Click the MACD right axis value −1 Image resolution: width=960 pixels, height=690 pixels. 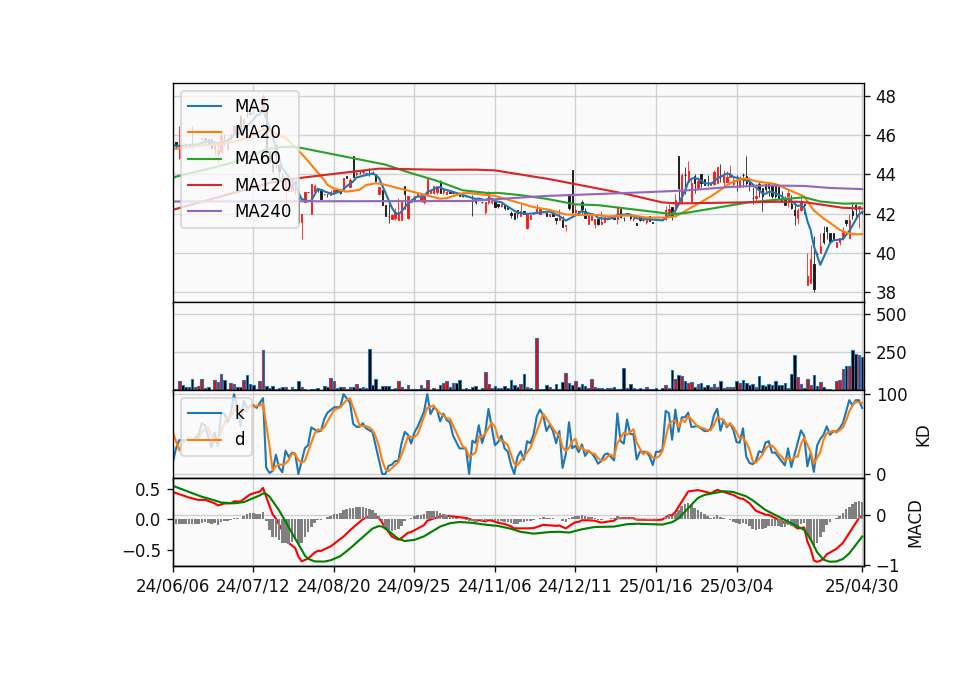(x=887, y=566)
